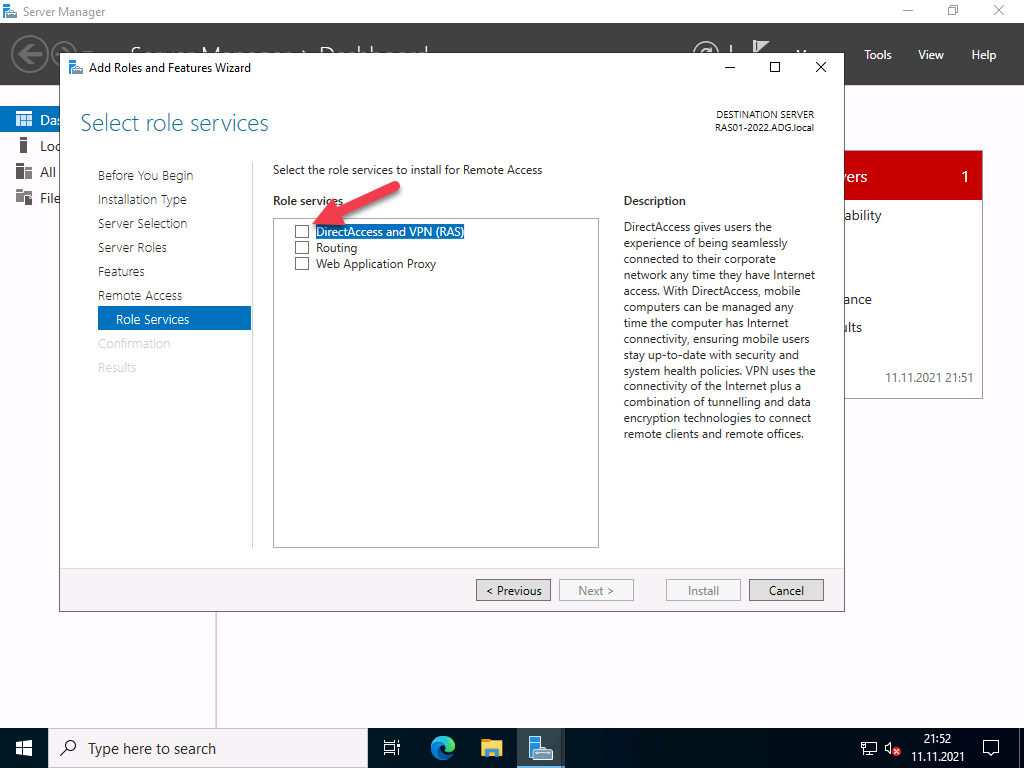Click the 11.11.2021 21:51 timestamp on tile
The image size is (1024, 768).
929,377
